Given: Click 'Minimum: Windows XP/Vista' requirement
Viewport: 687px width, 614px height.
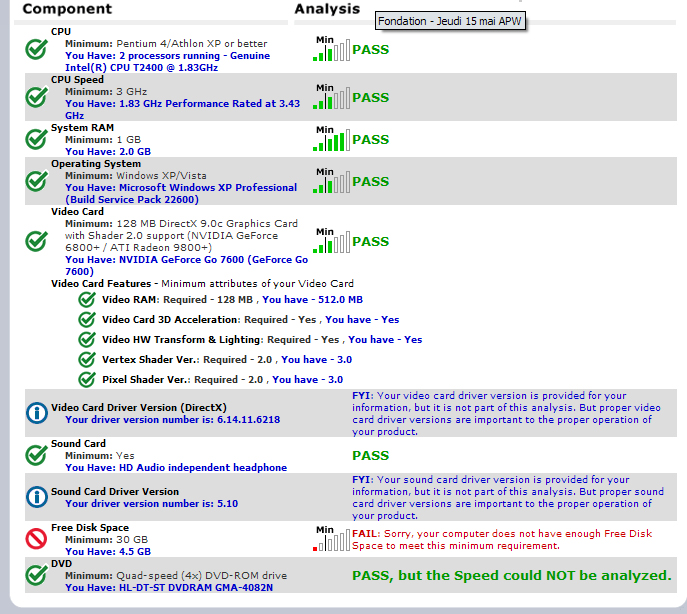Looking at the screenshot, I should 136,176.
